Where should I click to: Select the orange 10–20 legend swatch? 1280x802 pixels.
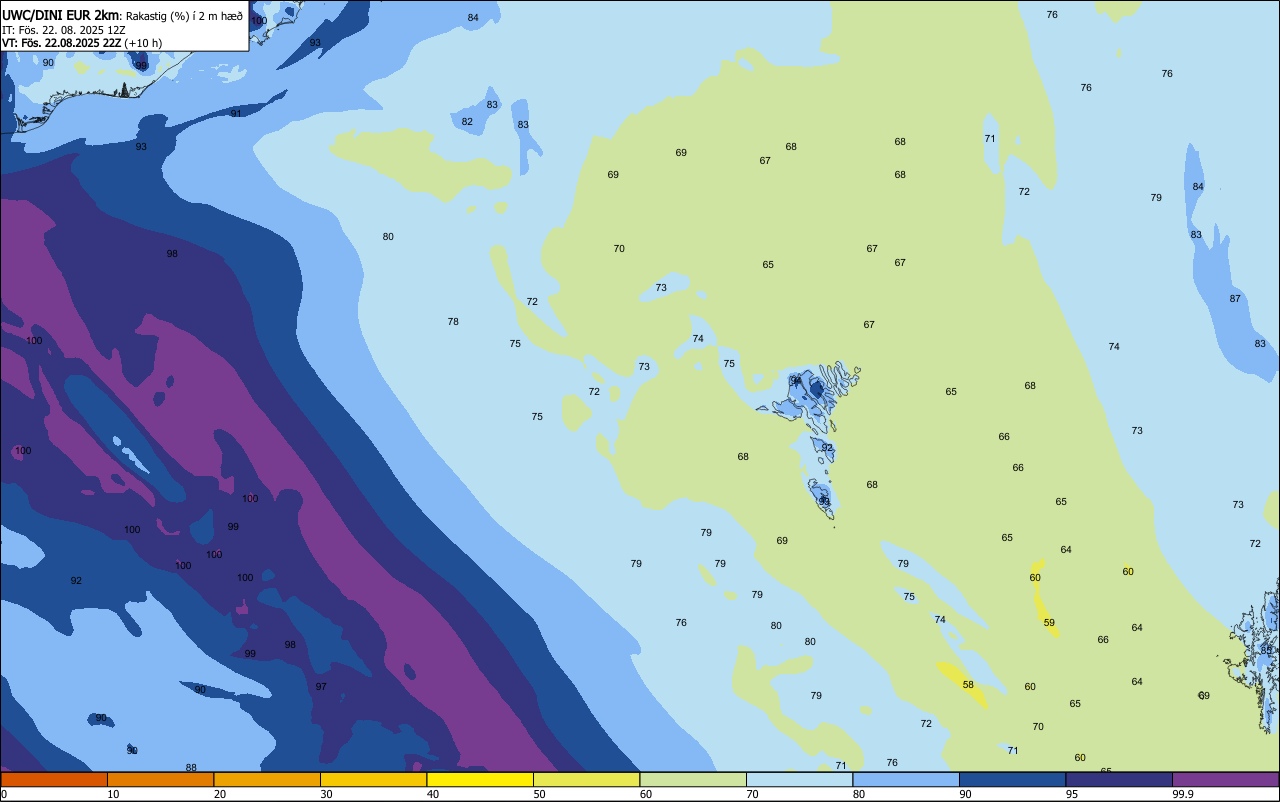160,779
